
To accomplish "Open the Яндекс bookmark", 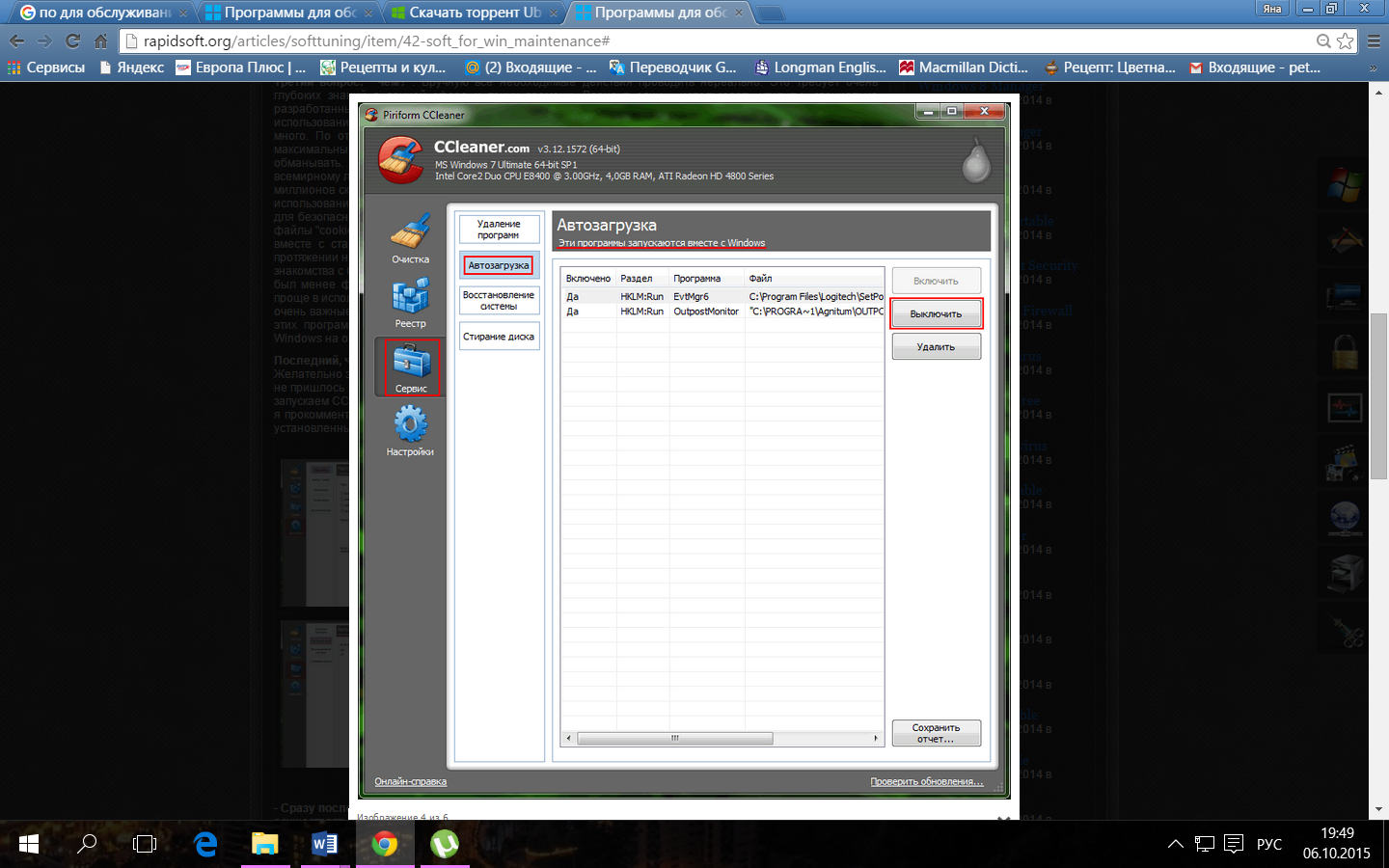I will coord(131,68).
